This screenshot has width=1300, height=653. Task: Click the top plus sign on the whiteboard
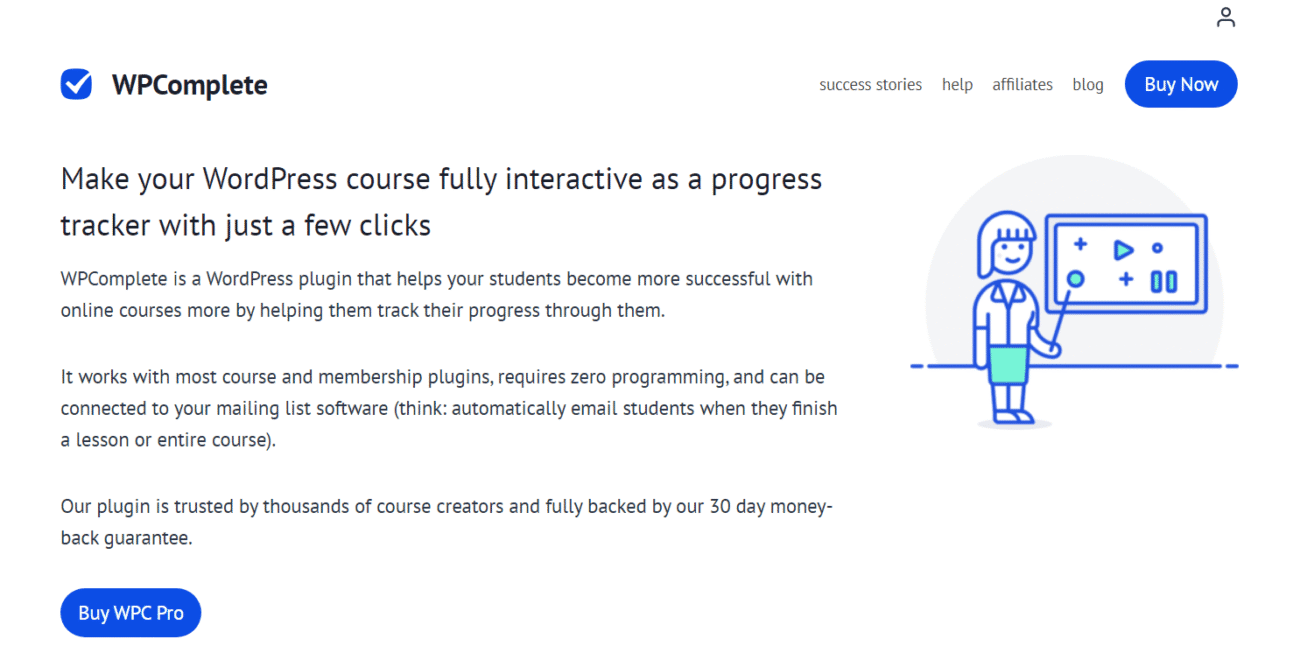pyautogui.click(x=1081, y=244)
